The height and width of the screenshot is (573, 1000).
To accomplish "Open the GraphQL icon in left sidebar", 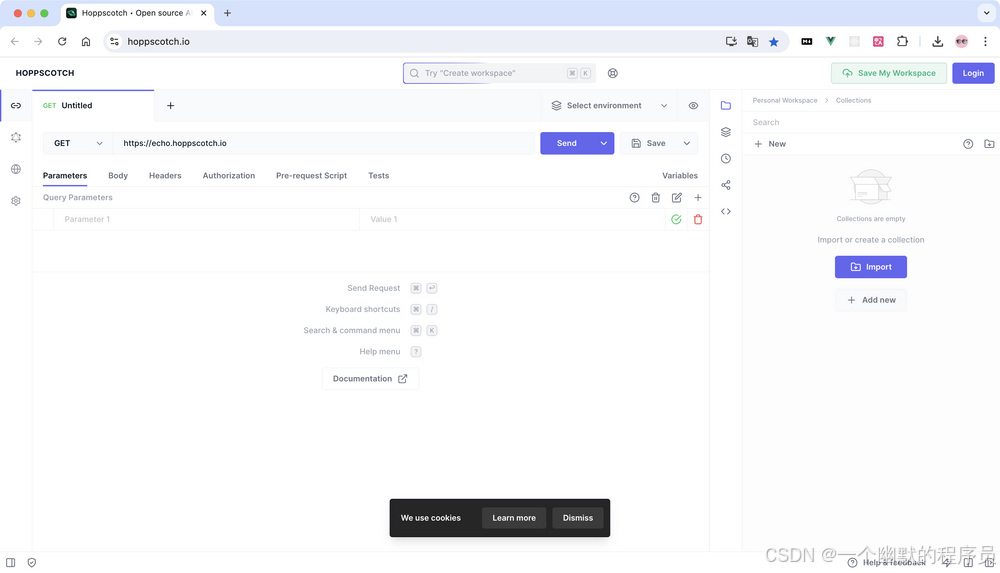I will (16, 137).
